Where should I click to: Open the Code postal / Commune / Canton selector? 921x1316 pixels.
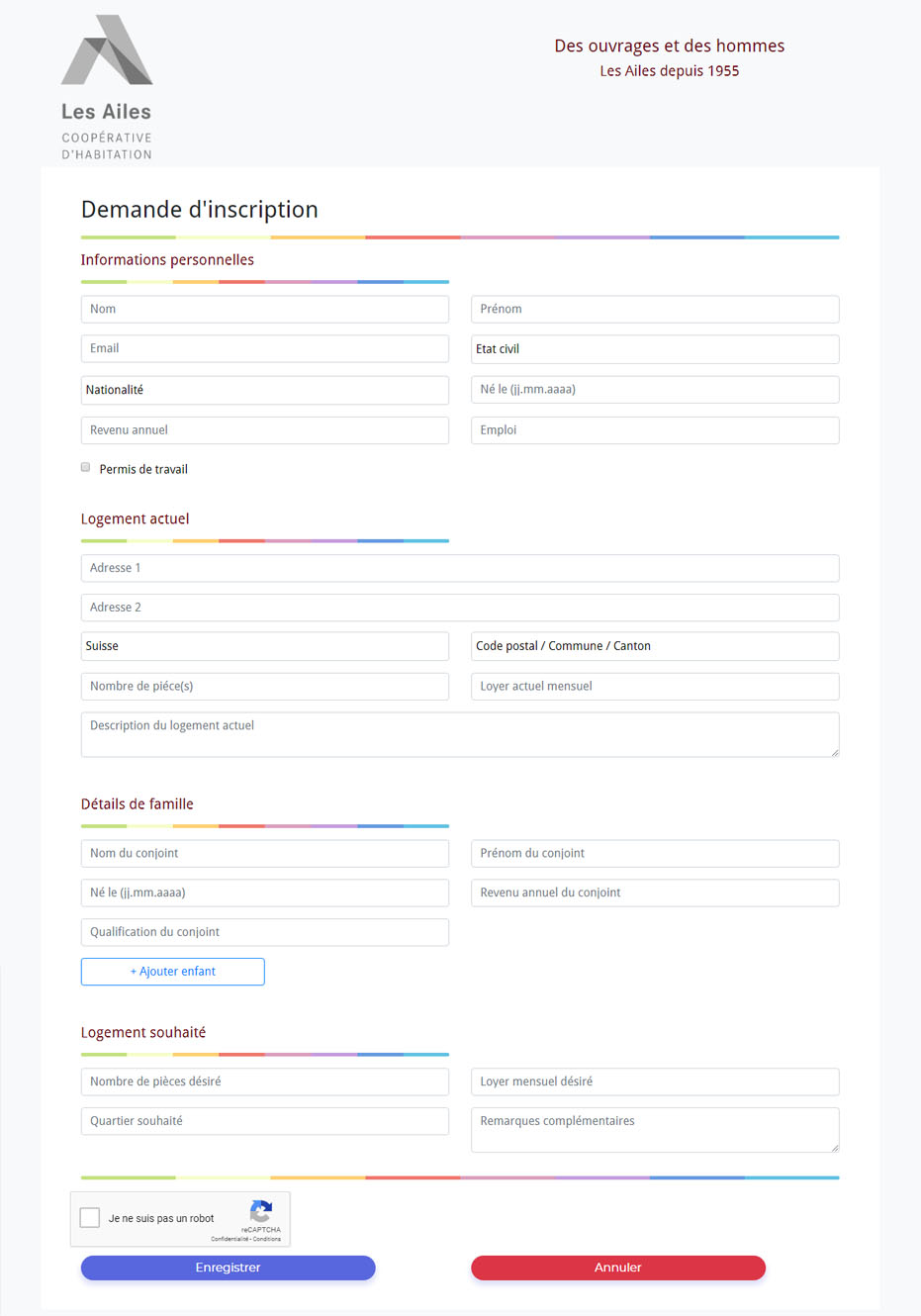pyautogui.click(x=655, y=646)
